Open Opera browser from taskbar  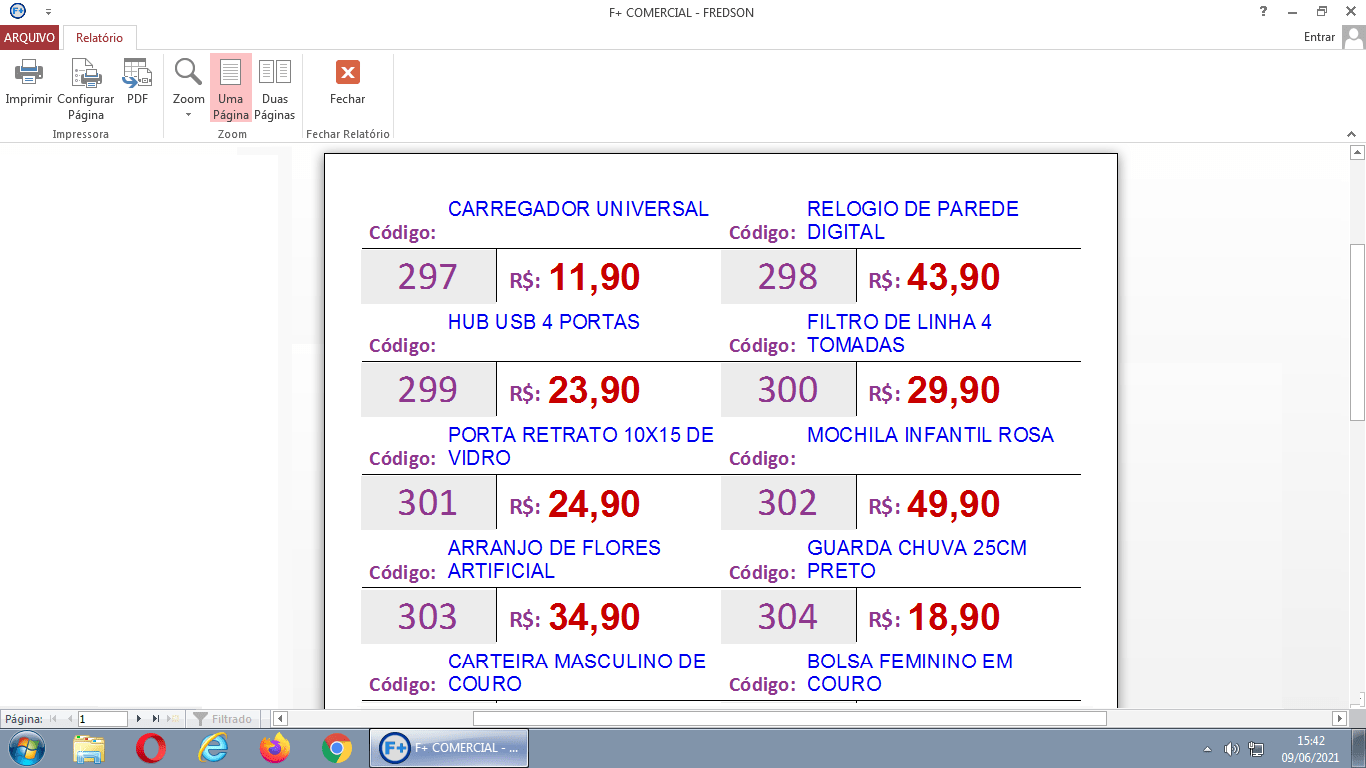(x=151, y=748)
